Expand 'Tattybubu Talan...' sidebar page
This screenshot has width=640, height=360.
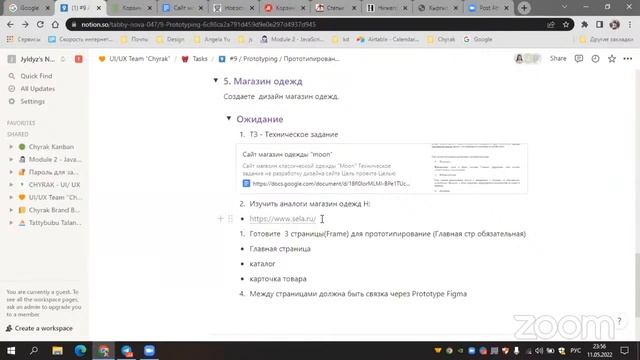(11, 222)
